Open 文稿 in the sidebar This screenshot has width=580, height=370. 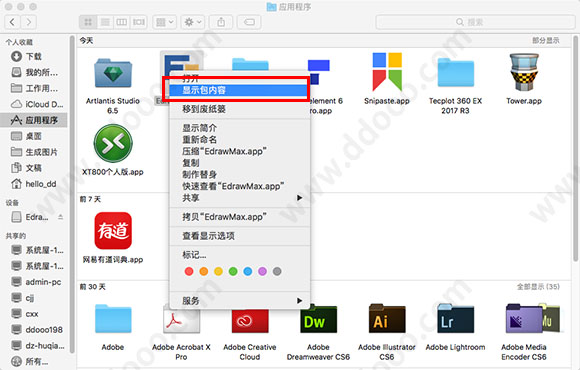[x=33, y=168]
